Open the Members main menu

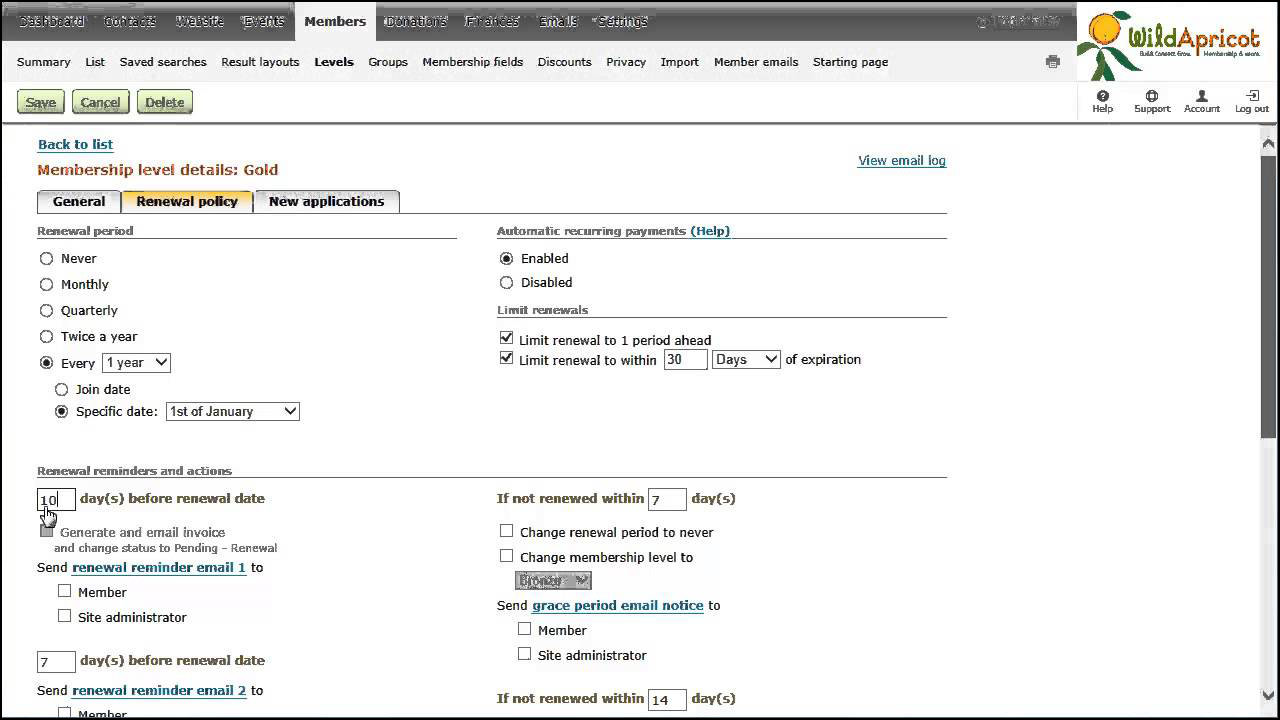[335, 21]
